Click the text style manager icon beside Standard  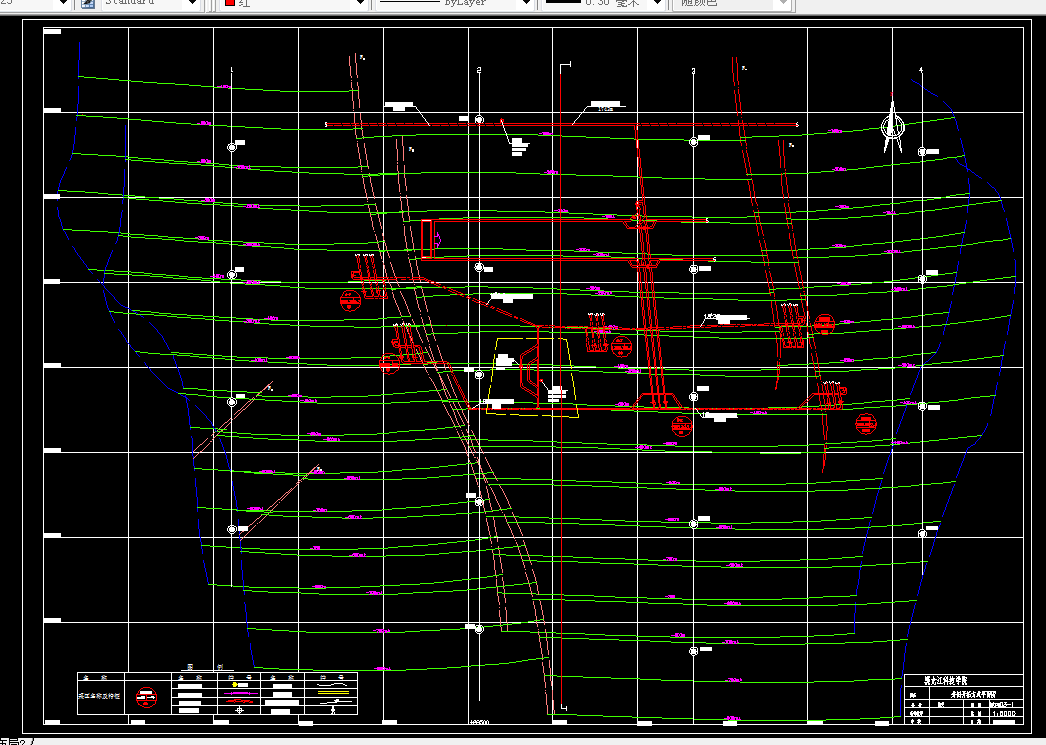click(87, 3)
